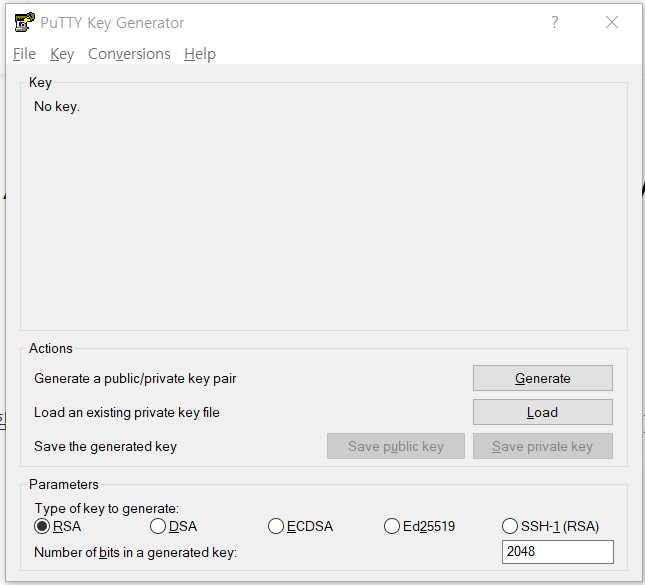The width and height of the screenshot is (645, 585).
Task: Click the "Number of bits in a generated key:" label
Action: pos(135,552)
